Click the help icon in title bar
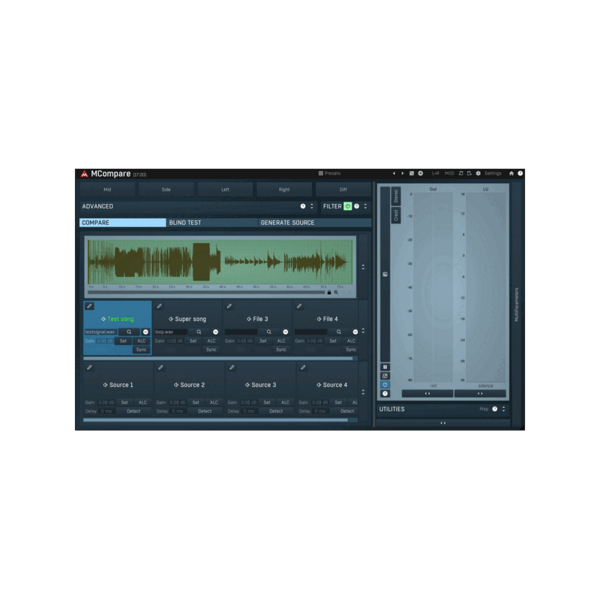Viewport: 600px width, 600px height. [x=520, y=173]
